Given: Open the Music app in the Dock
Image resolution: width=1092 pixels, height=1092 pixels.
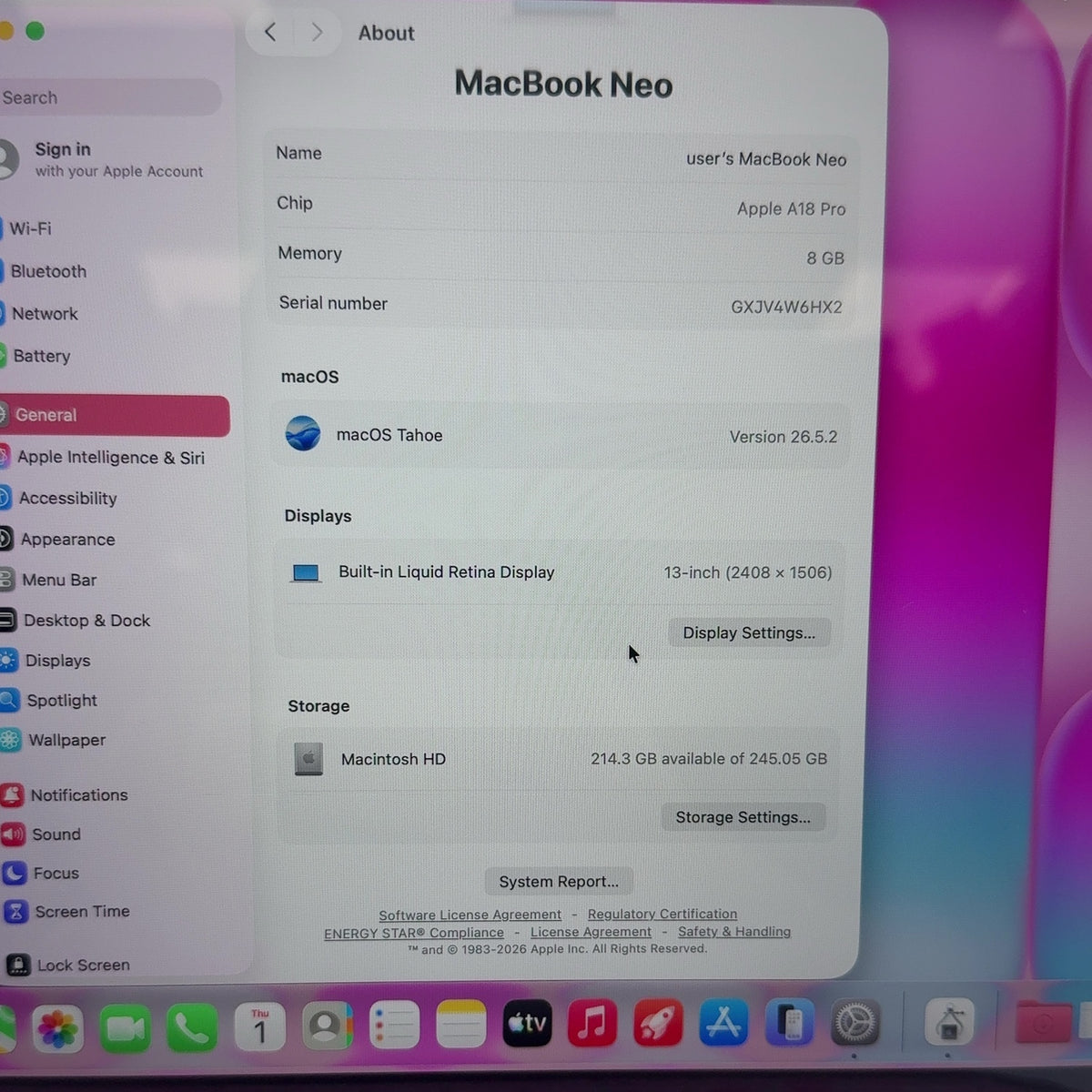Looking at the screenshot, I should coord(592,1023).
